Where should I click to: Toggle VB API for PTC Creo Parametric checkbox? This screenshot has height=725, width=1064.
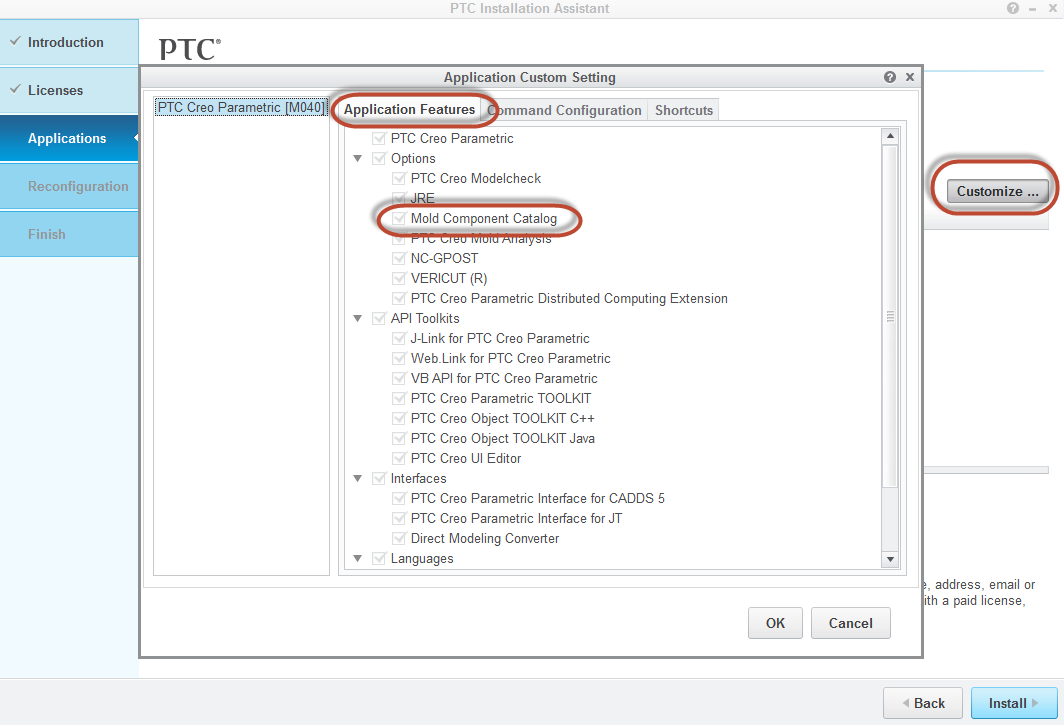[399, 379]
